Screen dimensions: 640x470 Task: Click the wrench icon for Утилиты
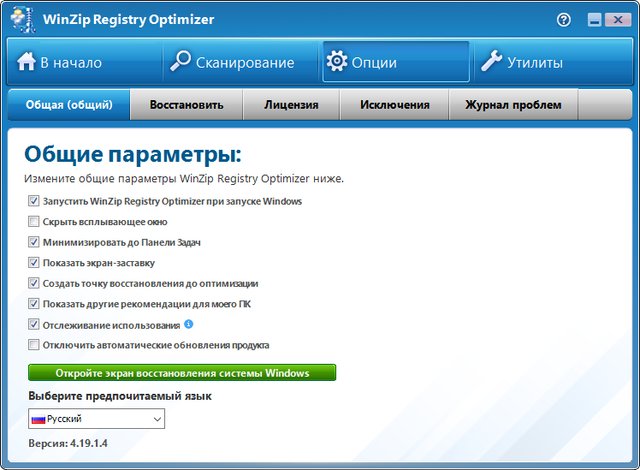pos(491,62)
